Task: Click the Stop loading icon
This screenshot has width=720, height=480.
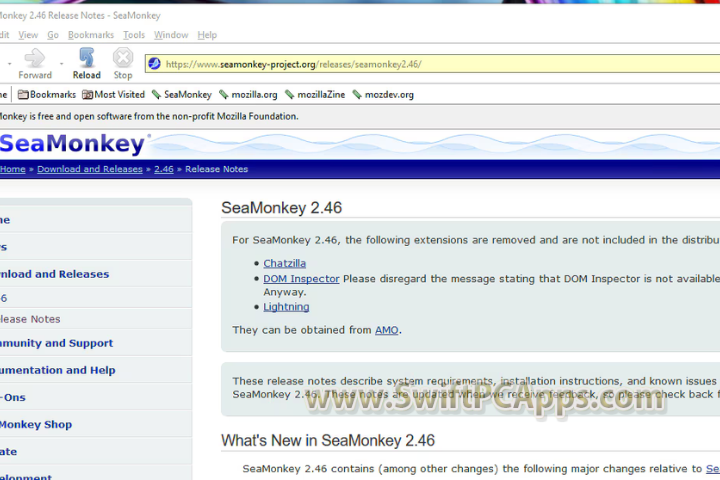Action: tap(123, 58)
